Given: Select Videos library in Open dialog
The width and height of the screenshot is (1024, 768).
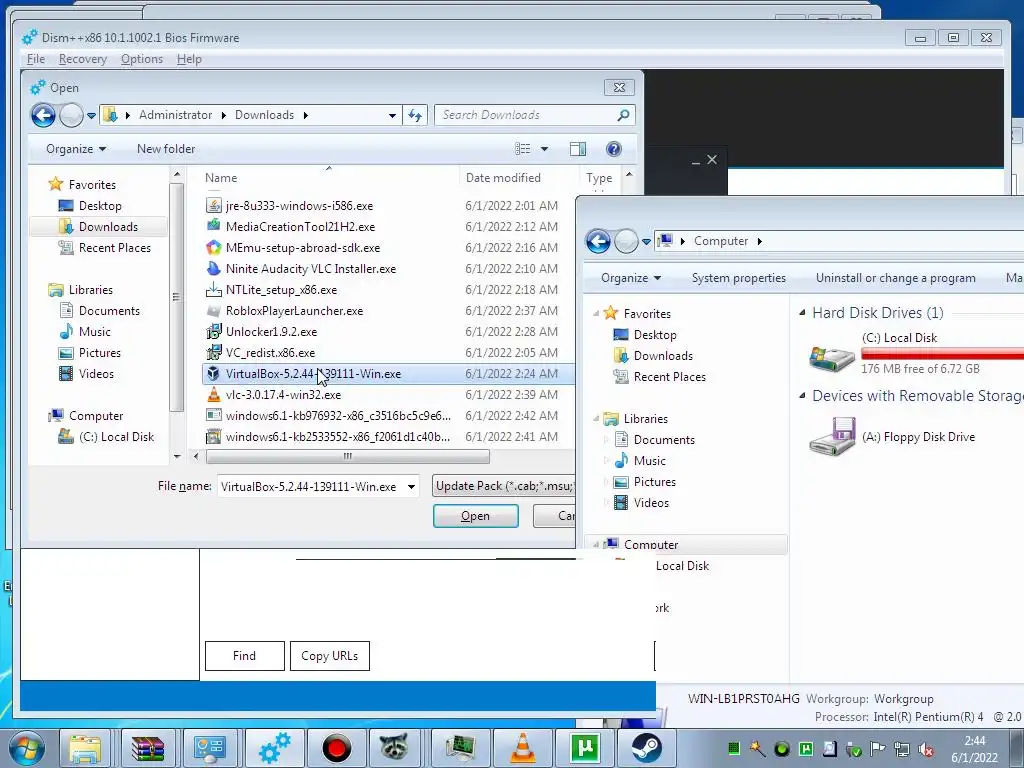Looking at the screenshot, I should pyautogui.click(x=96, y=374).
